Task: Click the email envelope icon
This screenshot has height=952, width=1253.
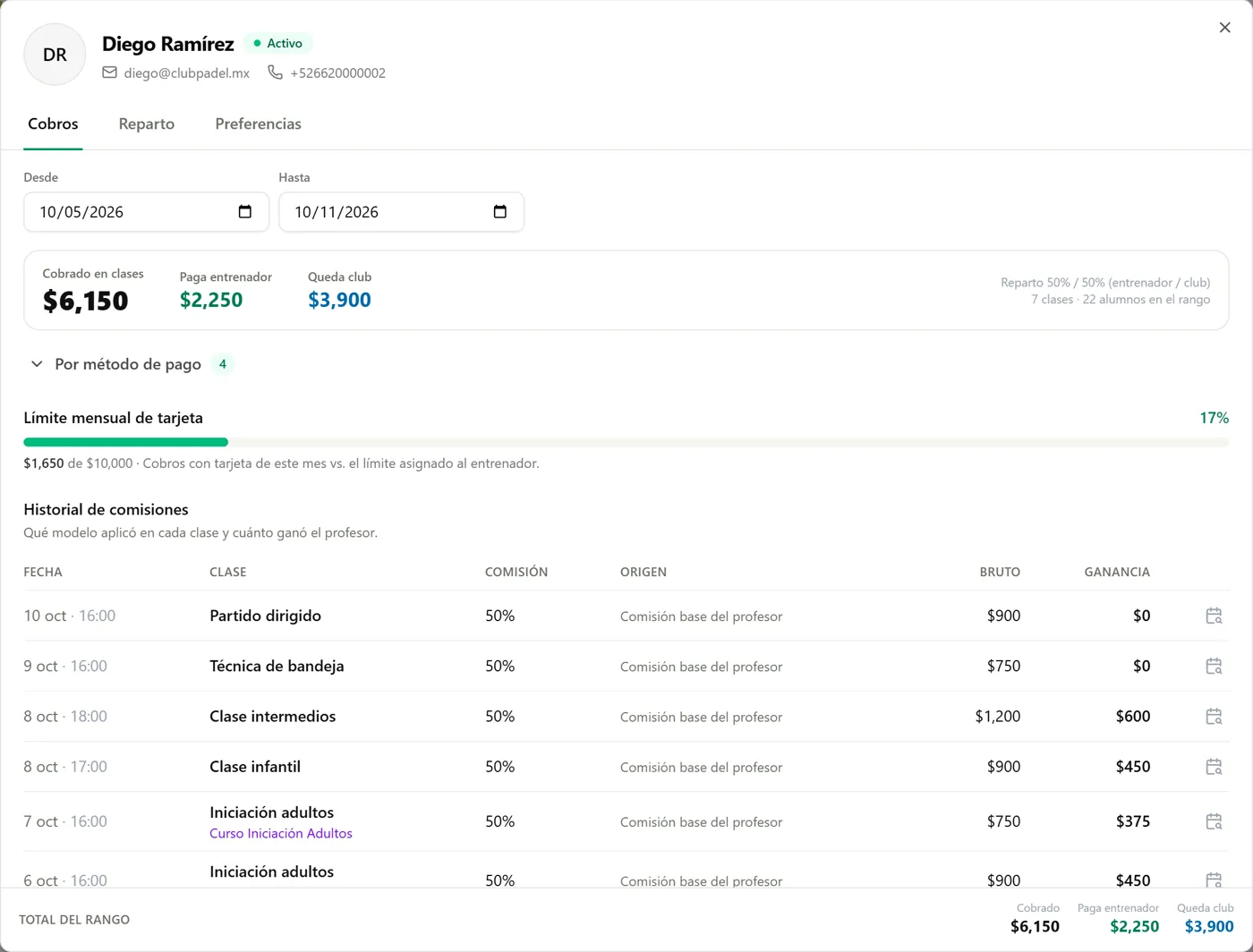Action: pyautogui.click(x=109, y=72)
